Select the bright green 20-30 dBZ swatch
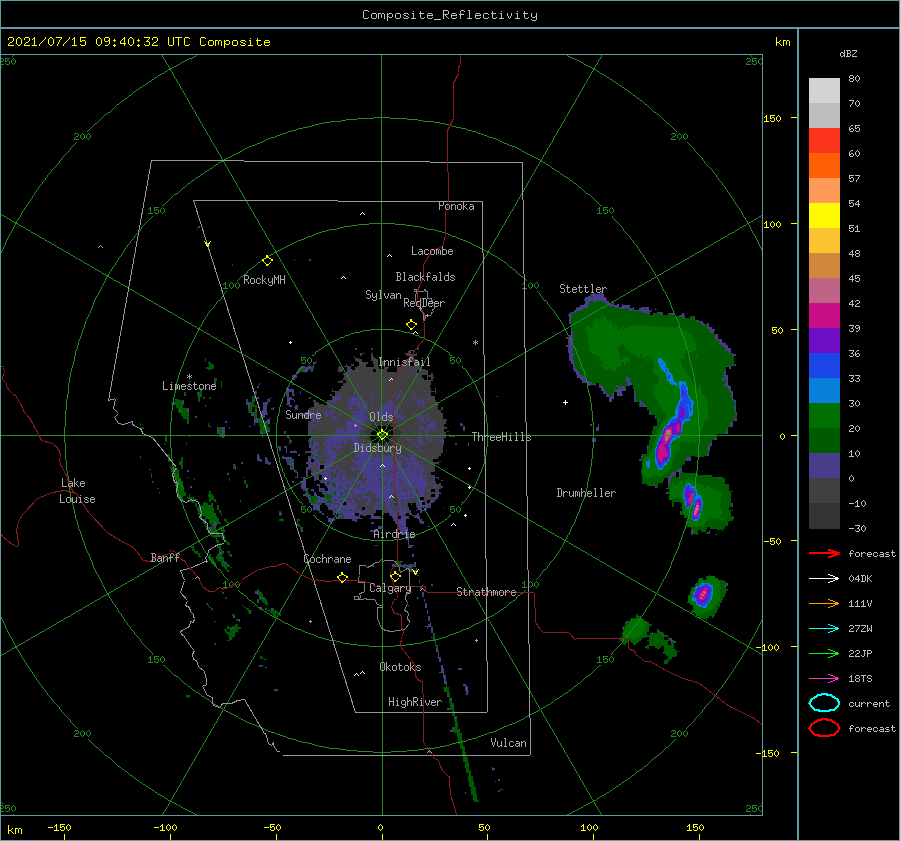 [x=824, y=416]
